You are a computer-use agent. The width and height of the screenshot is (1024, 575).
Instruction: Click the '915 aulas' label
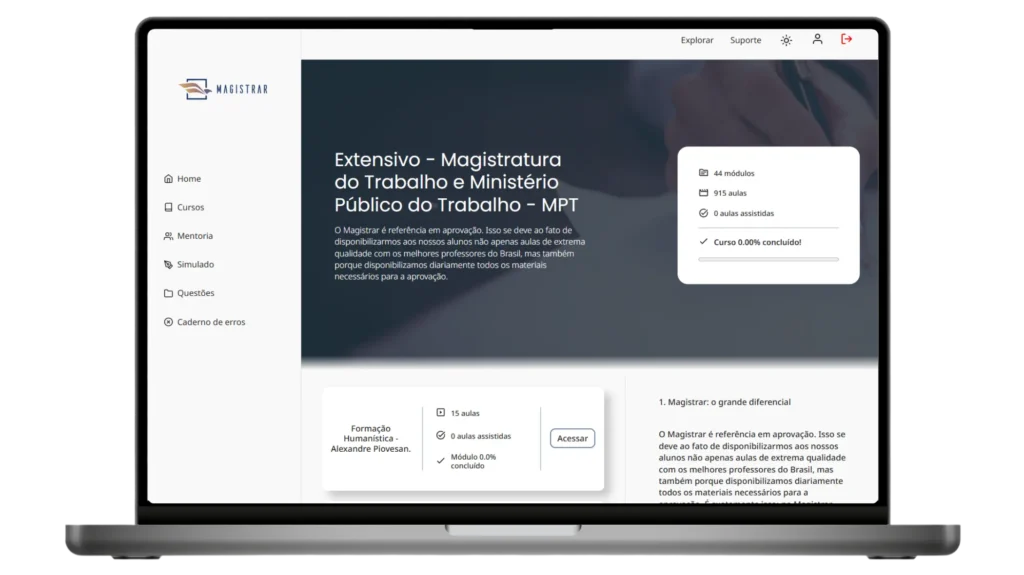(729, 193)
